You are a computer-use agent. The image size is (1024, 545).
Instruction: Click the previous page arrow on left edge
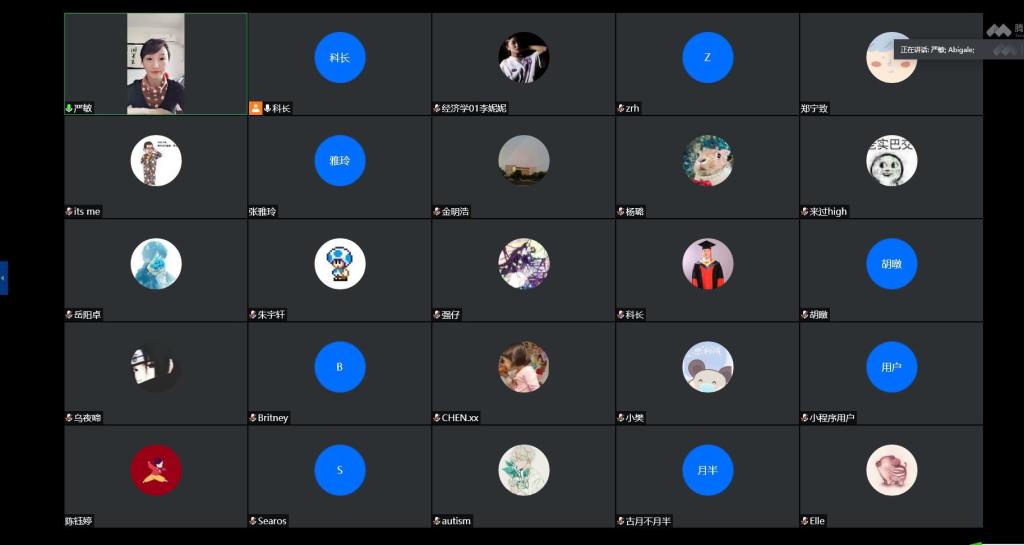click(4, 277)
